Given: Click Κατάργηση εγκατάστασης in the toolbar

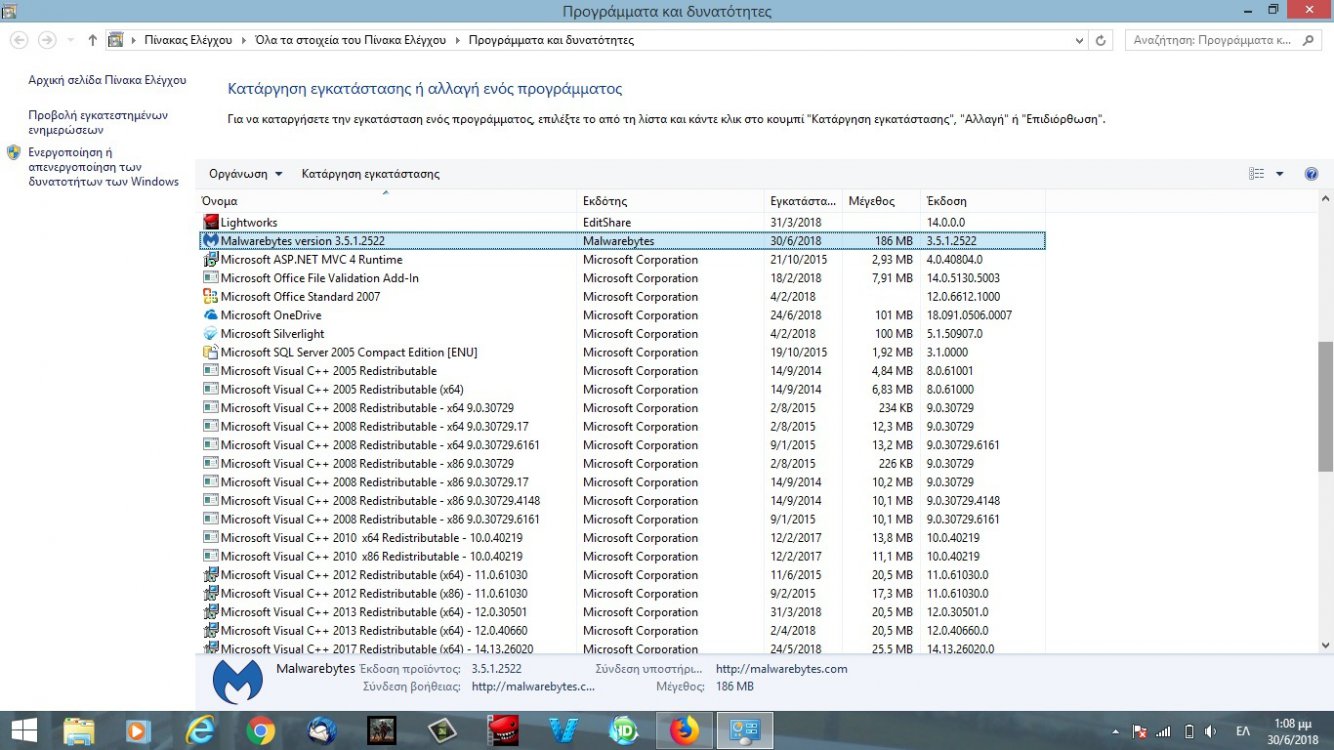Looking at the screenshot, I should point(370,174).
